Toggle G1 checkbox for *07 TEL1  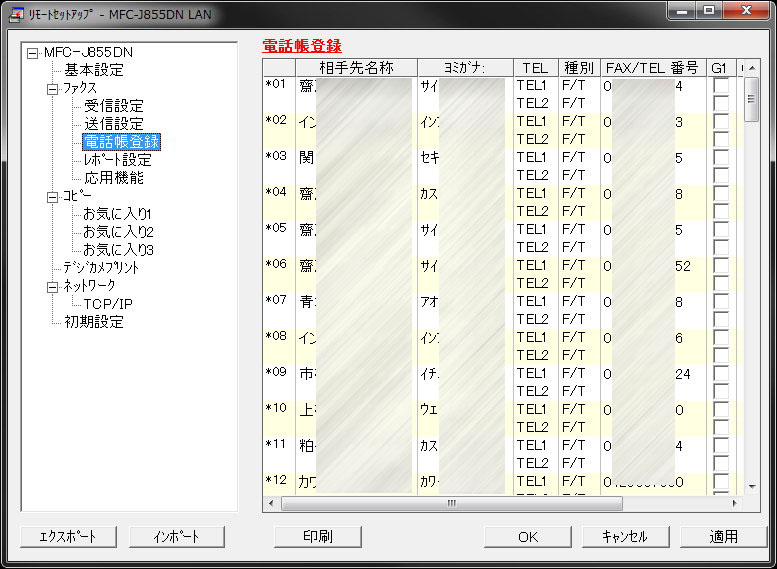click(721, 301)
